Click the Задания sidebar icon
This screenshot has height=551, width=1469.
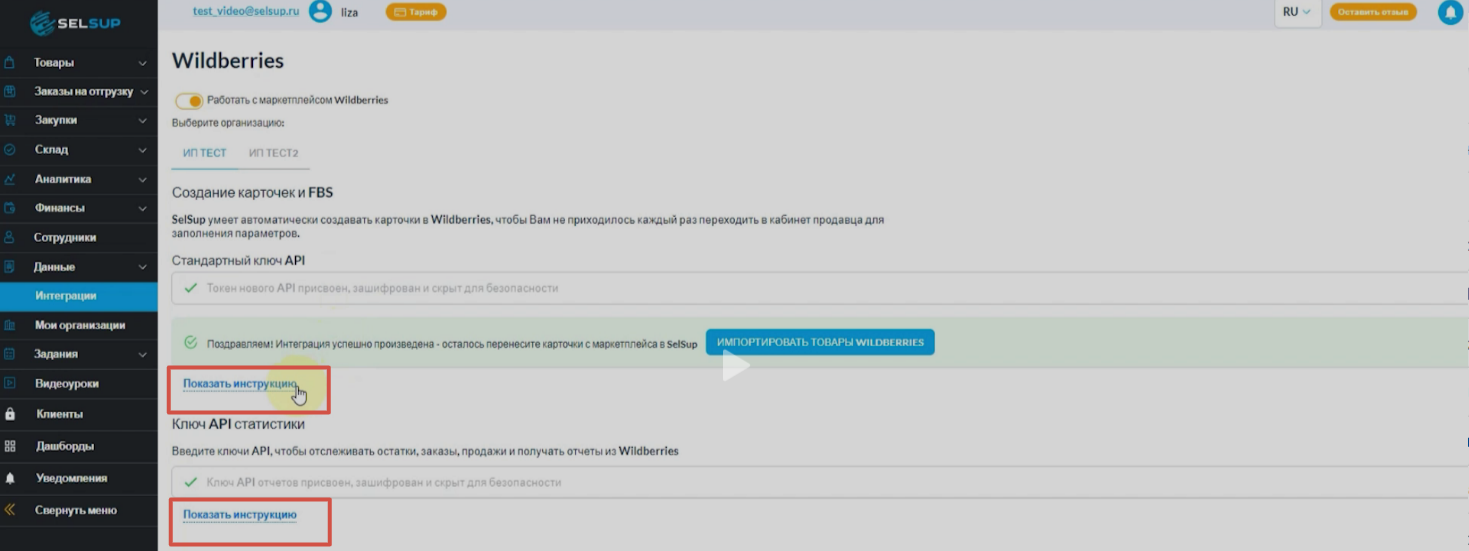coord(10,354)
